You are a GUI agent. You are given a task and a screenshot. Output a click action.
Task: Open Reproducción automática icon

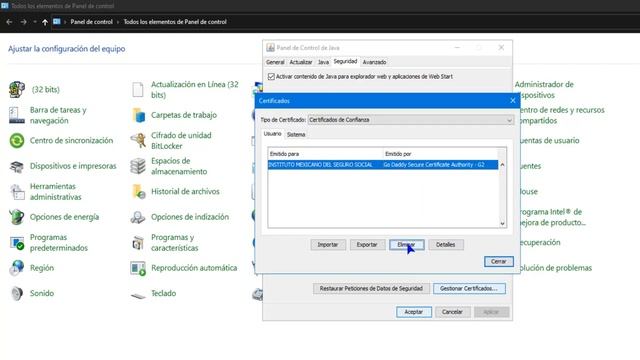(x=138, y=268)
